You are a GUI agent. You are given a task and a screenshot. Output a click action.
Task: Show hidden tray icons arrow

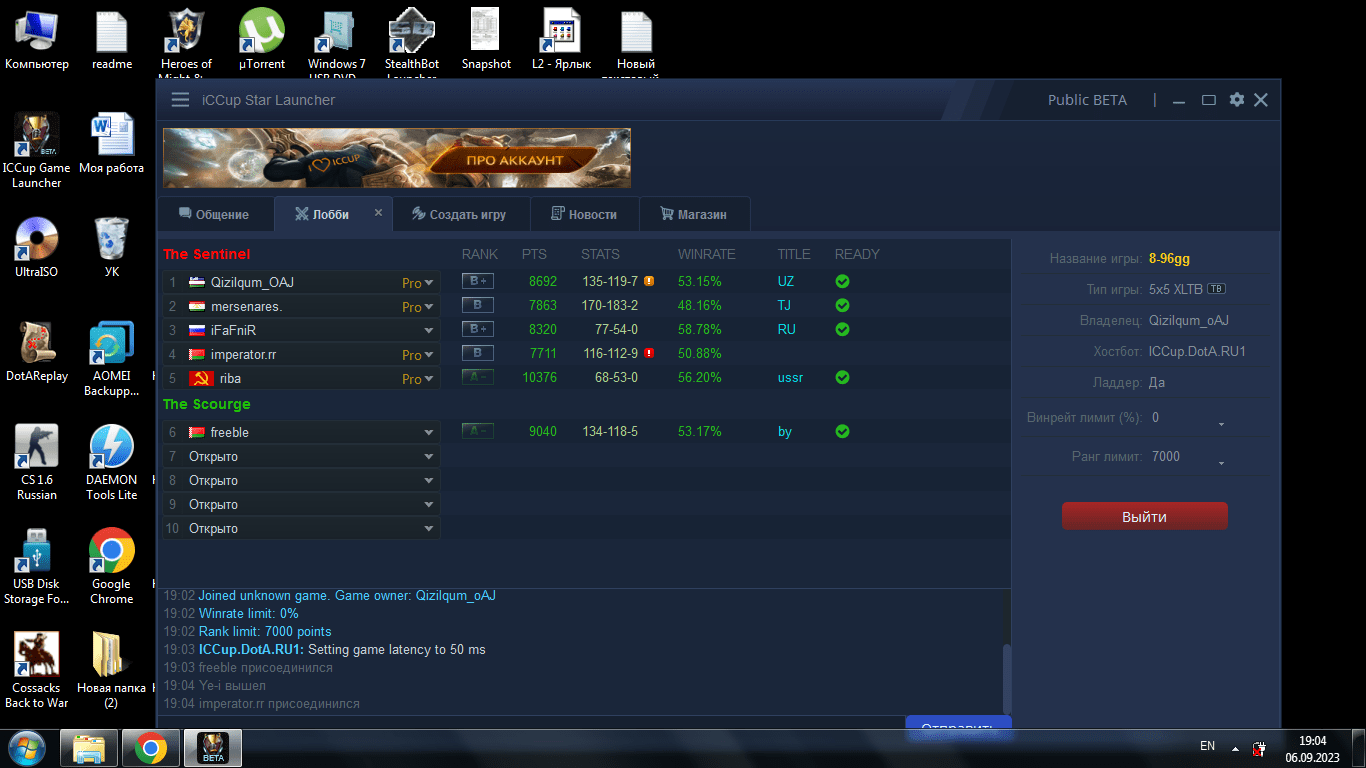point(1235,748)
